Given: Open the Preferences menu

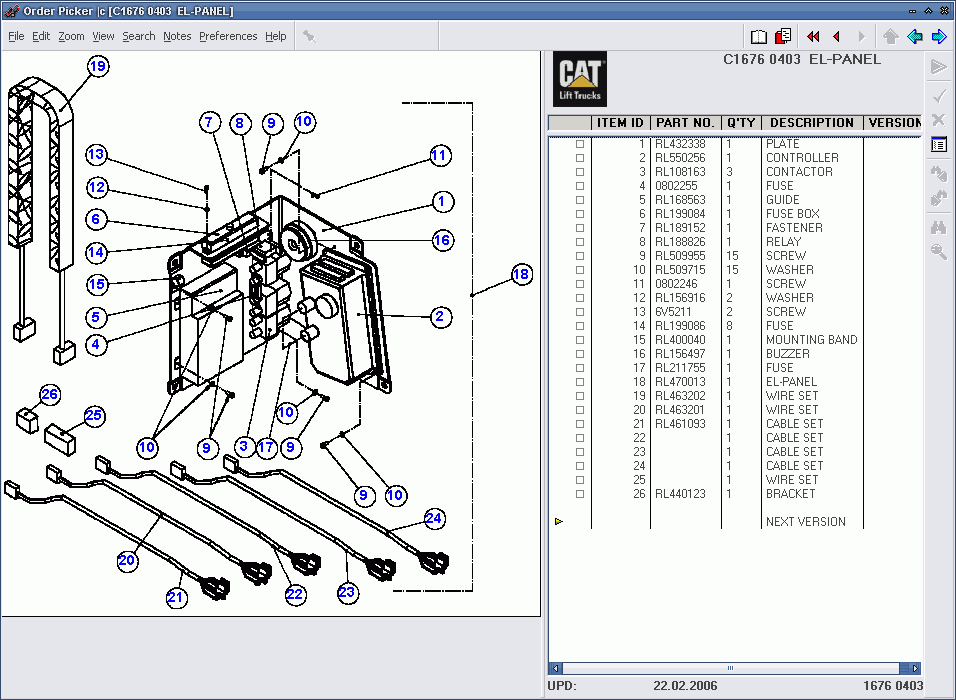Looking at the screenshot, I should [x=228, y=36].
